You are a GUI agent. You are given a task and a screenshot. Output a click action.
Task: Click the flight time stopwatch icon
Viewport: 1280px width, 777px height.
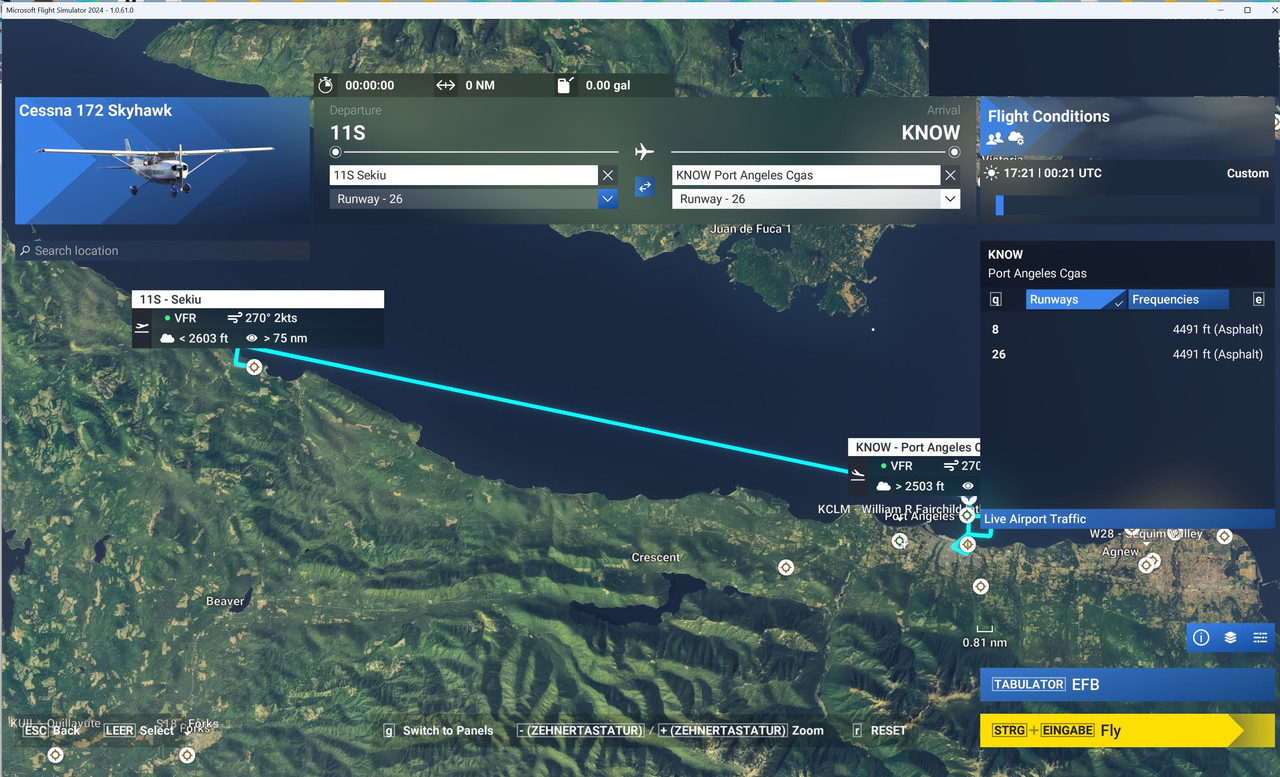pos(326,85)
